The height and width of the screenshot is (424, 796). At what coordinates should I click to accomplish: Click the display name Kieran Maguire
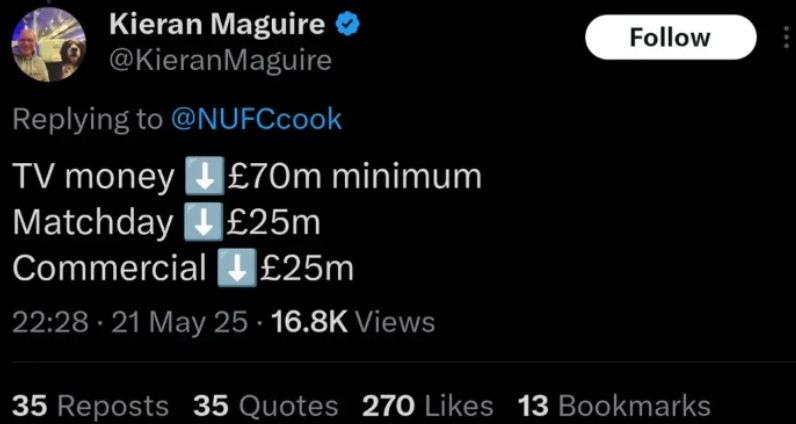[x=217, y=24]
